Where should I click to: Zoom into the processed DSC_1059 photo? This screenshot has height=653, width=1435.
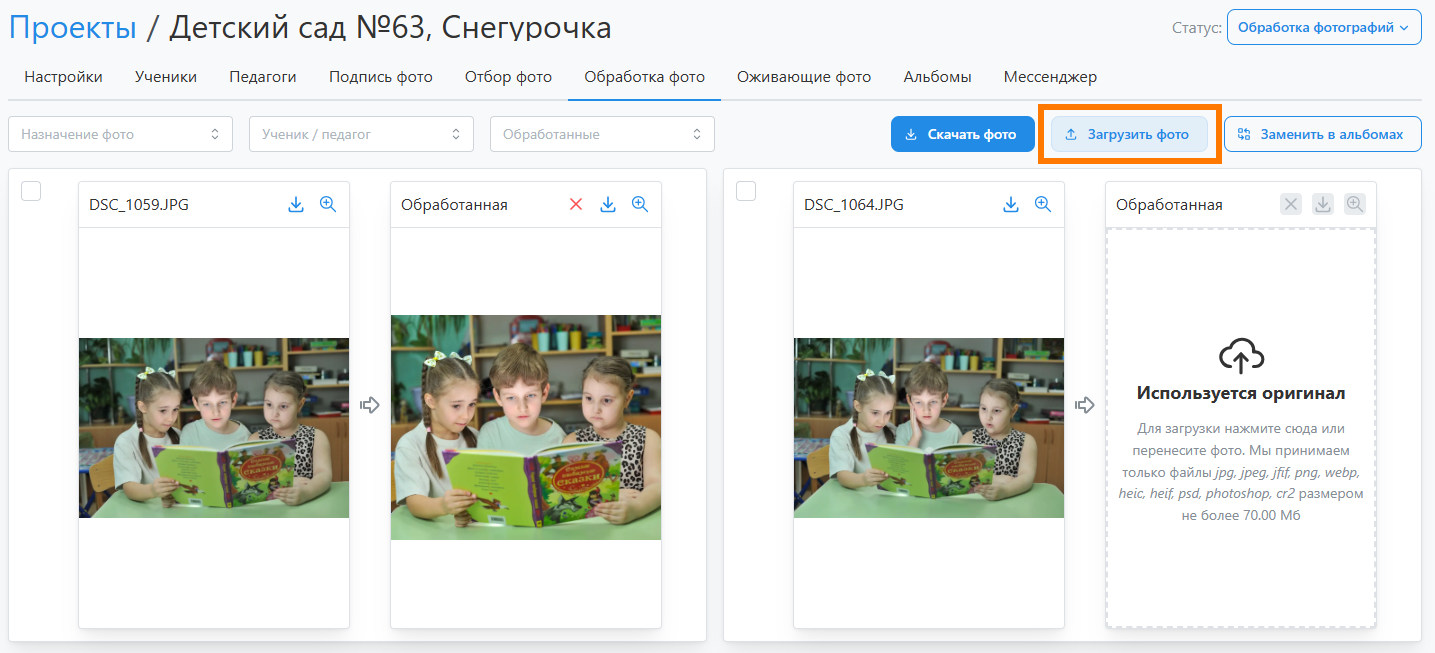(640, 204)
